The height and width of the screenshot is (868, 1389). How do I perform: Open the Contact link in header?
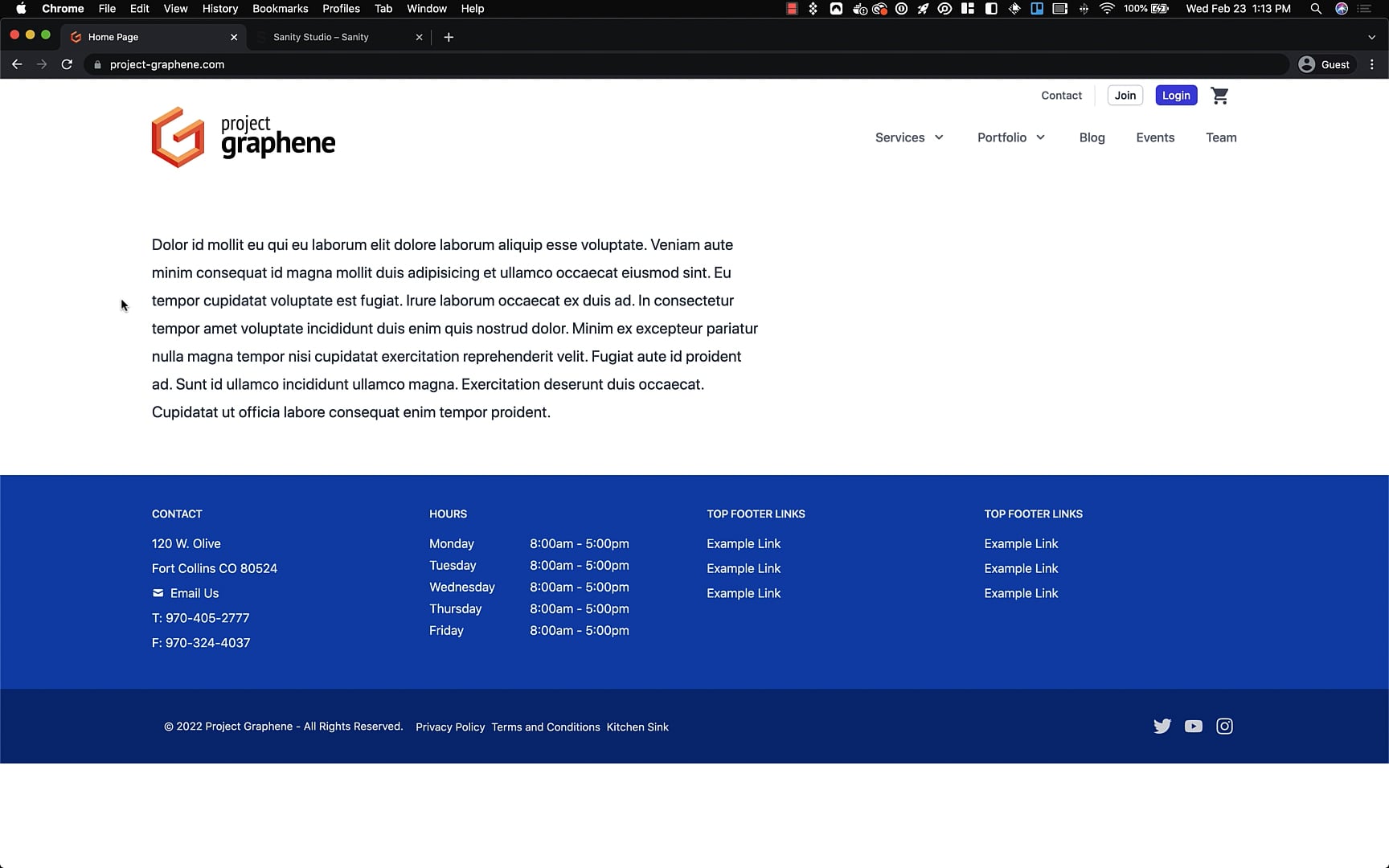1061,96
